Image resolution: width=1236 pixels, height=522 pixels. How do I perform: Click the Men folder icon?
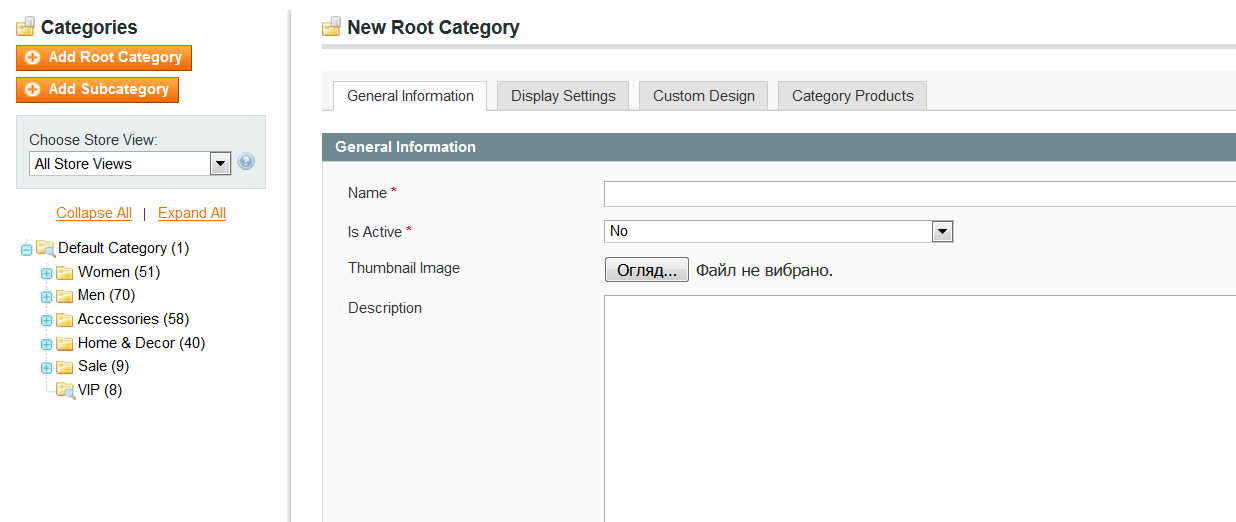(65, 296)
